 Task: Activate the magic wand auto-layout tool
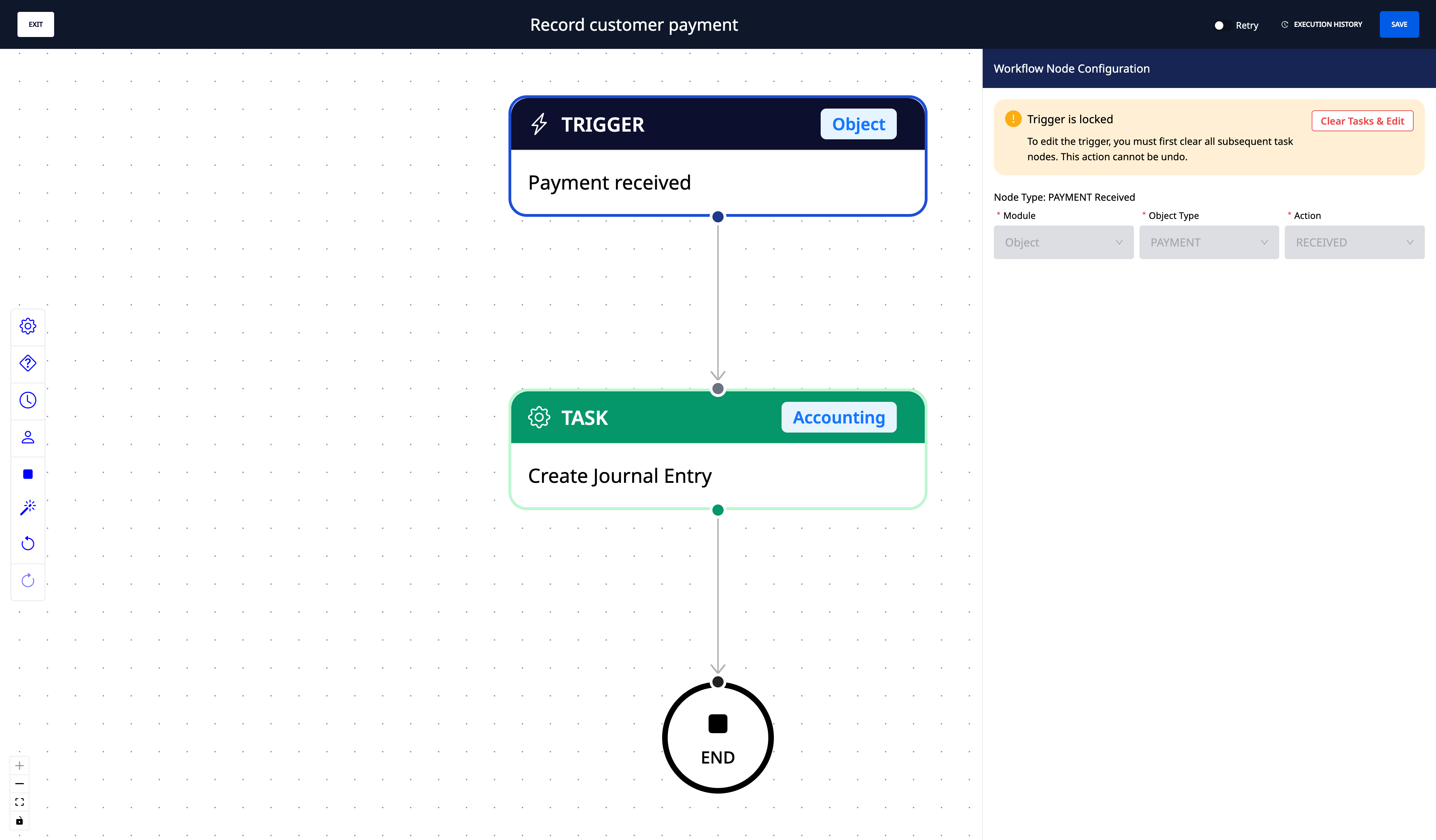point(28,507)
